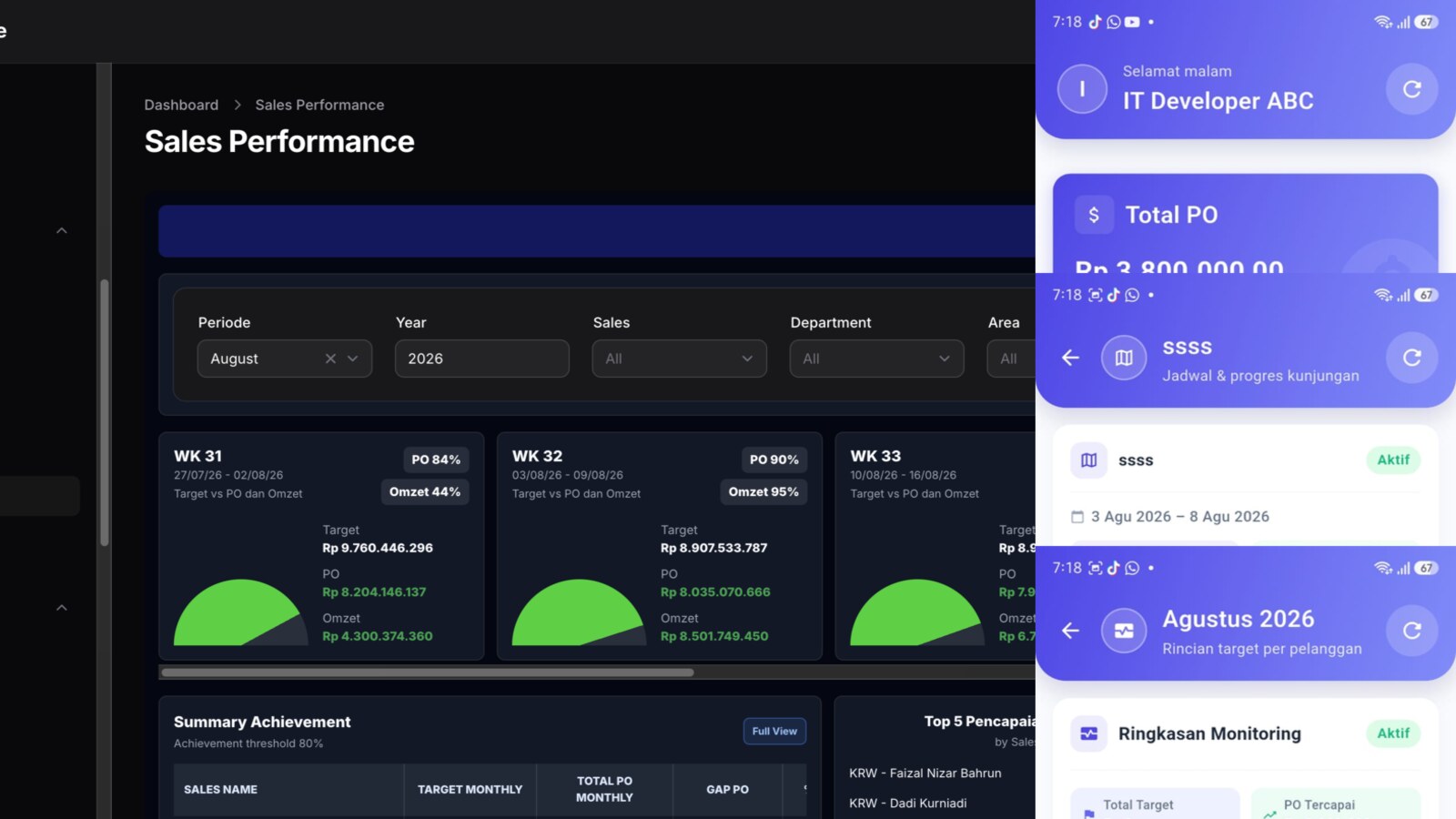1456x819 pixels.
Task: Open the Area filter dropdown
Action: pyautogui.click(x=1012, y=359)
